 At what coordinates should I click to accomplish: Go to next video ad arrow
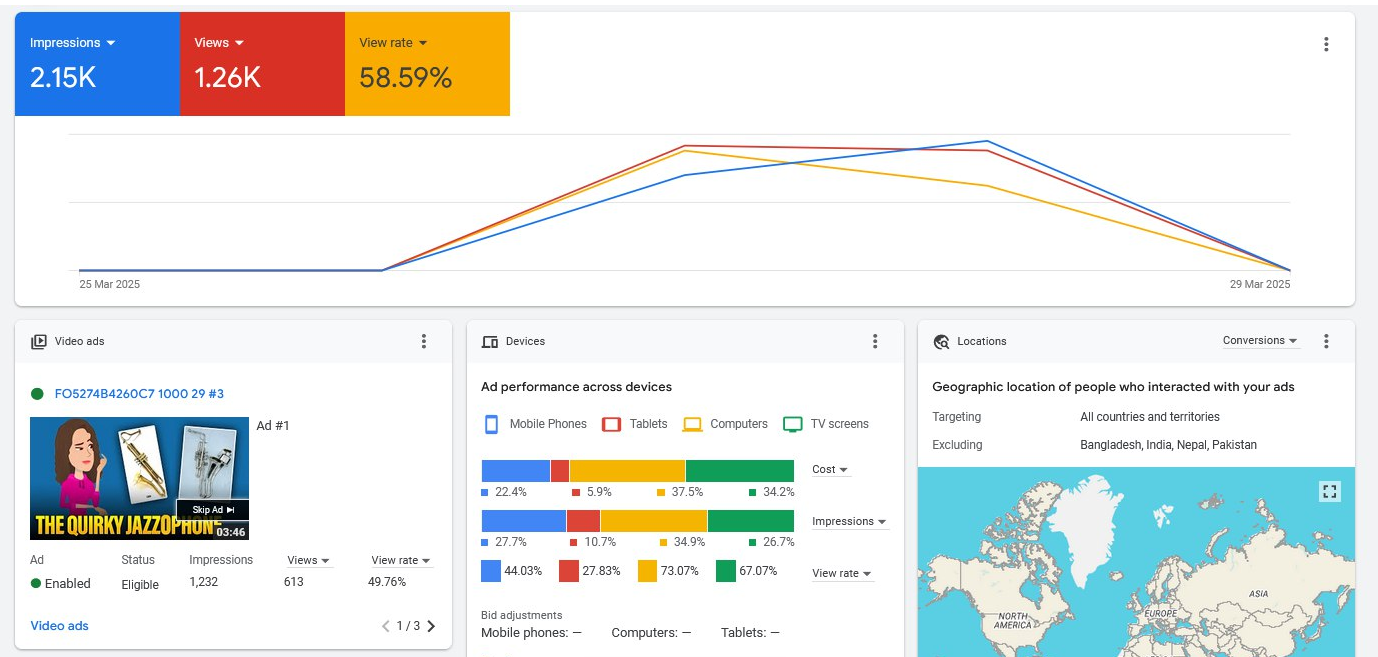432,626
